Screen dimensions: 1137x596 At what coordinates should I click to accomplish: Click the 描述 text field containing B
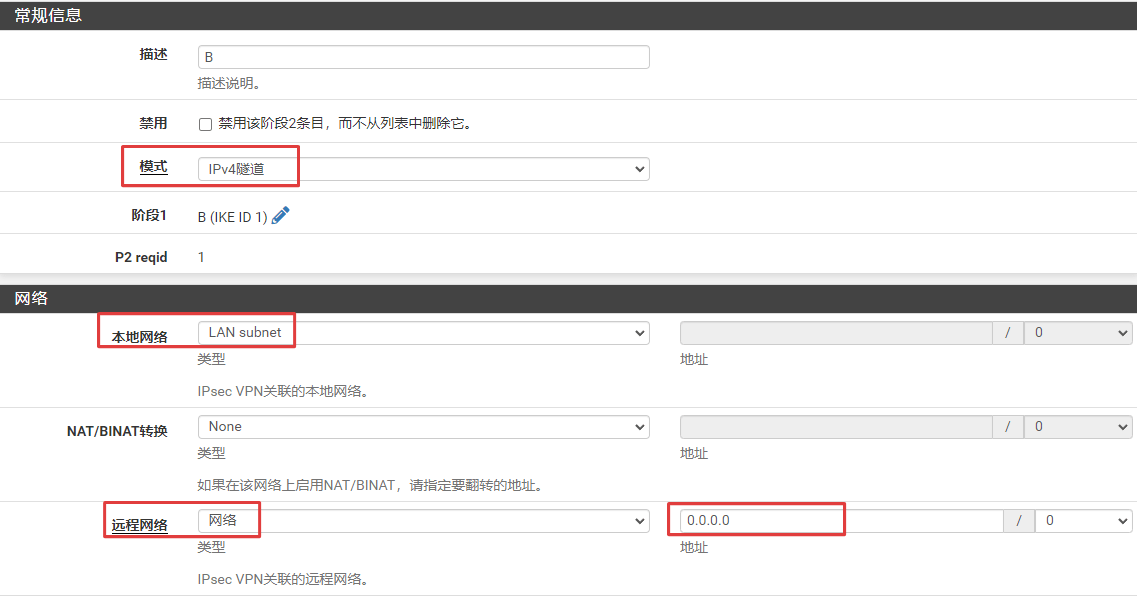423,57
